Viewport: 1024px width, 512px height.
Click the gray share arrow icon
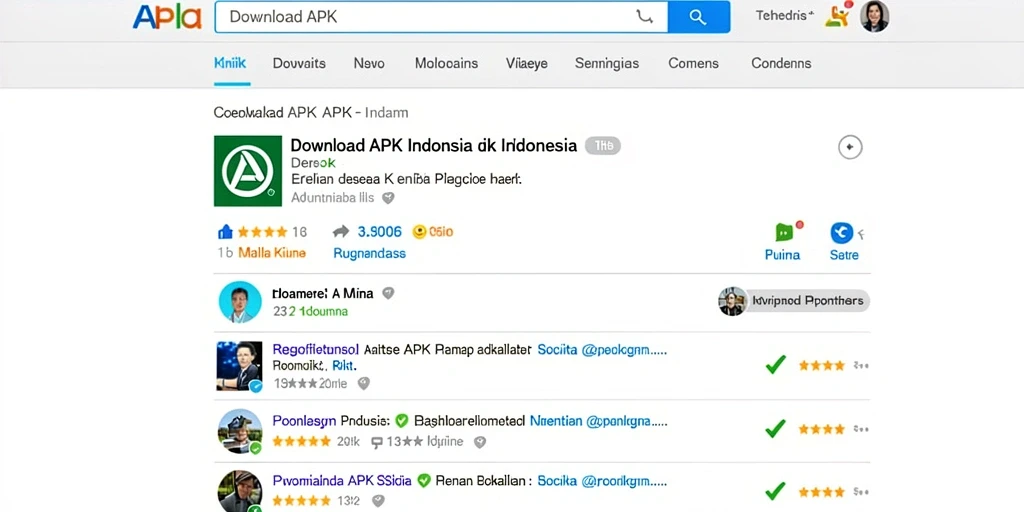(341, 231)
